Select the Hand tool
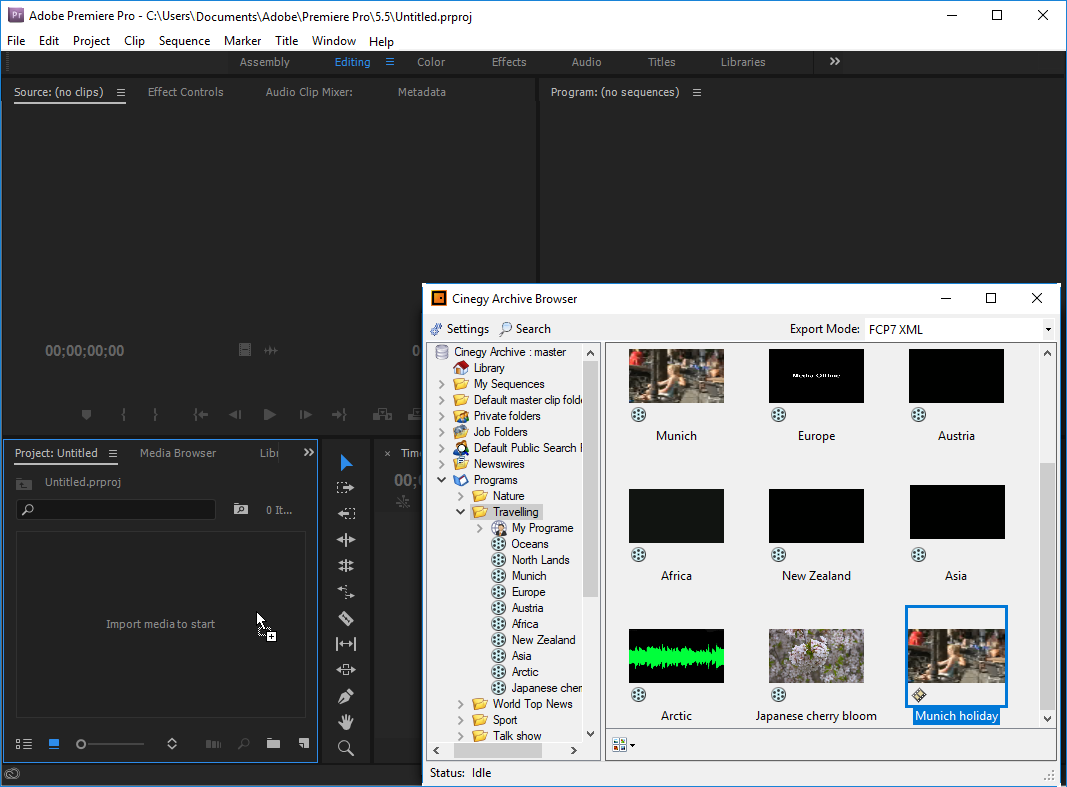1067x787 pixels. (x=346, y=722)
